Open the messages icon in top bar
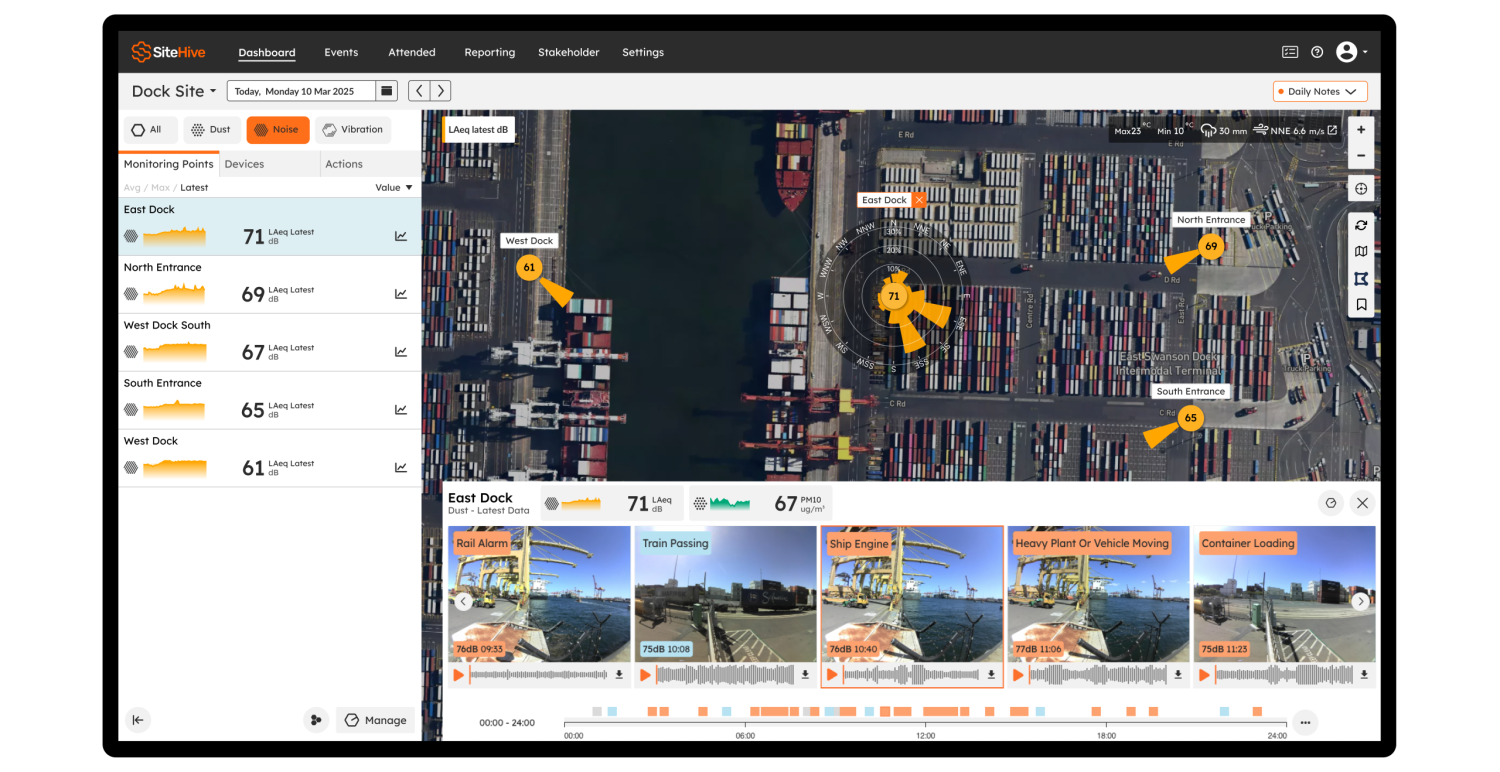1500x772 pixels. 1290,52
